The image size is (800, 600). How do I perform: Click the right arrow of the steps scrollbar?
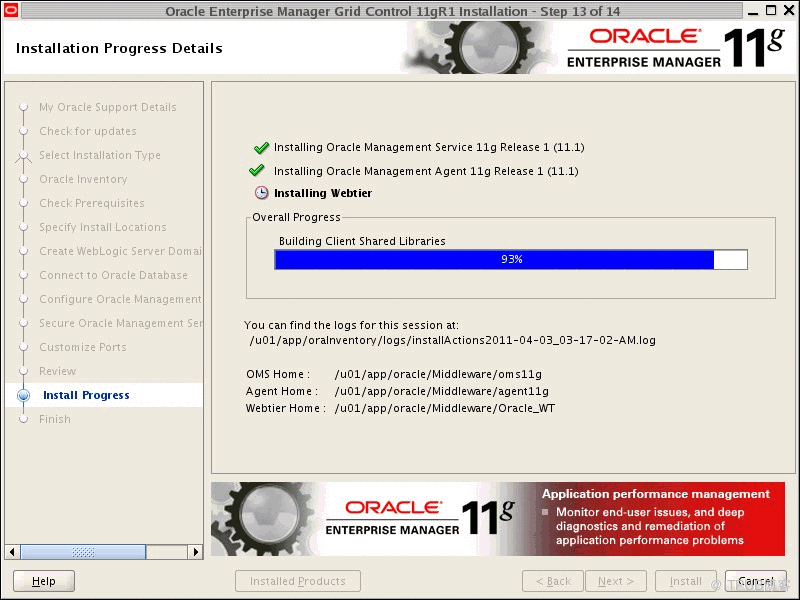[x=195, y=552]
